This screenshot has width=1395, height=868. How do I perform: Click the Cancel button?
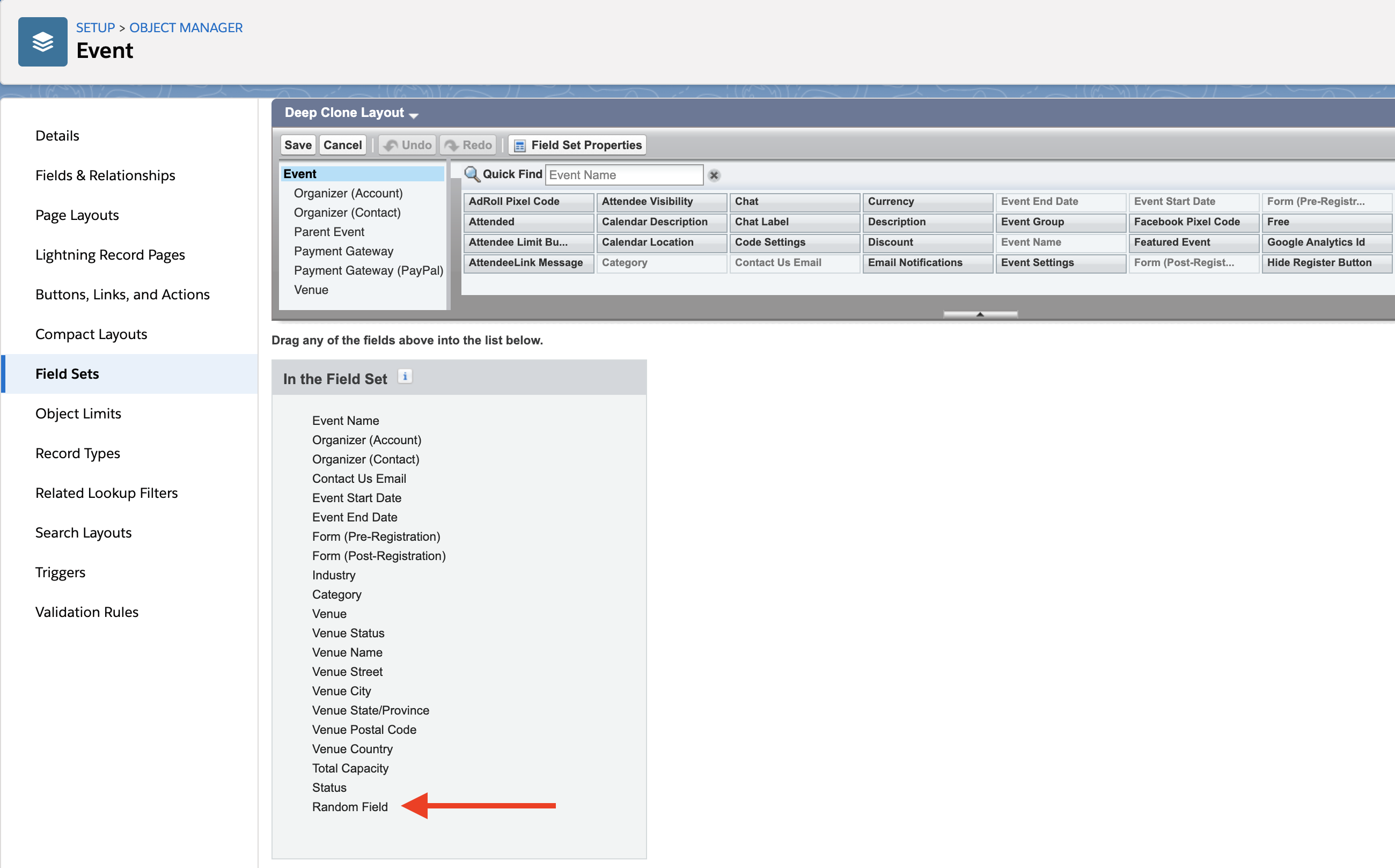click(342, 145)
